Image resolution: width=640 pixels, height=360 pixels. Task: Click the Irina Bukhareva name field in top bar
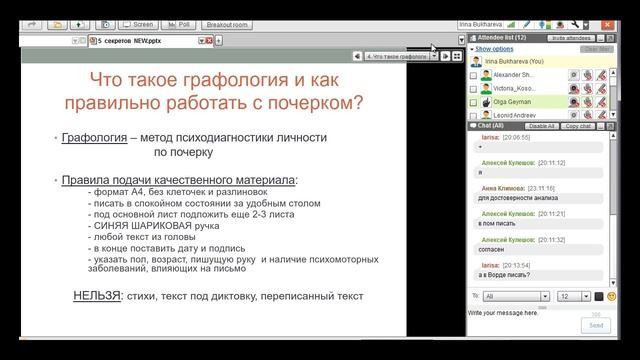(x=480, y=24)
